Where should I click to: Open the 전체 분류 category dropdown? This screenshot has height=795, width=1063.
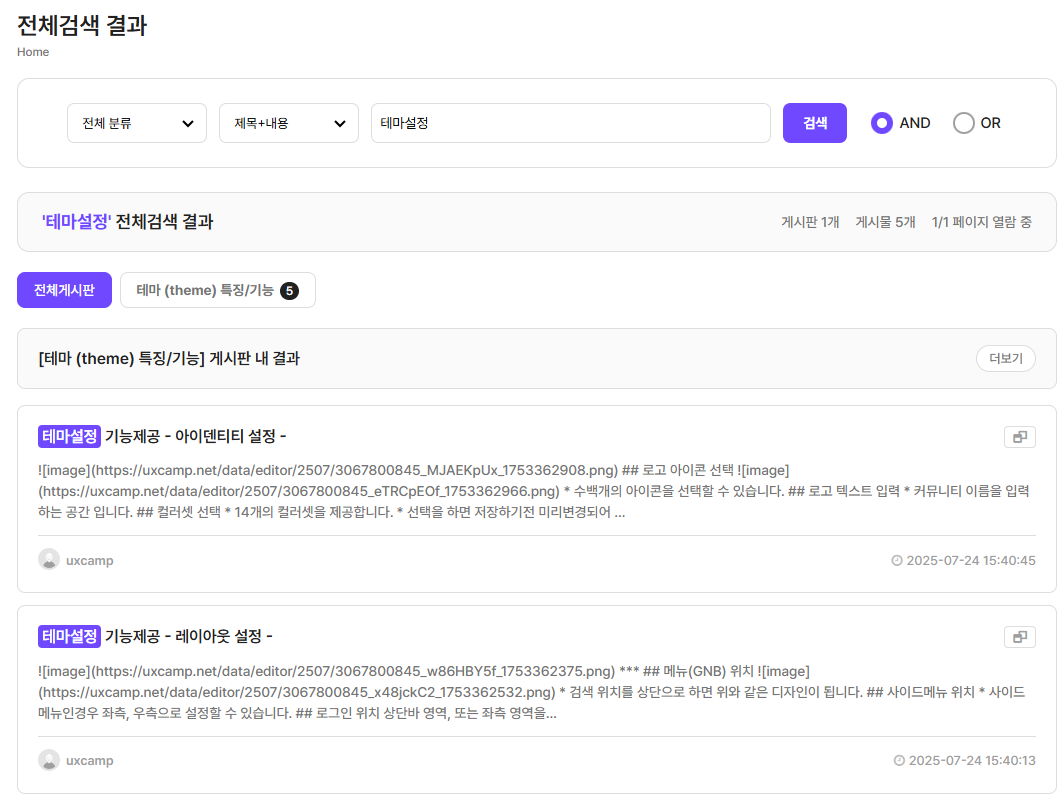[137, 123]
